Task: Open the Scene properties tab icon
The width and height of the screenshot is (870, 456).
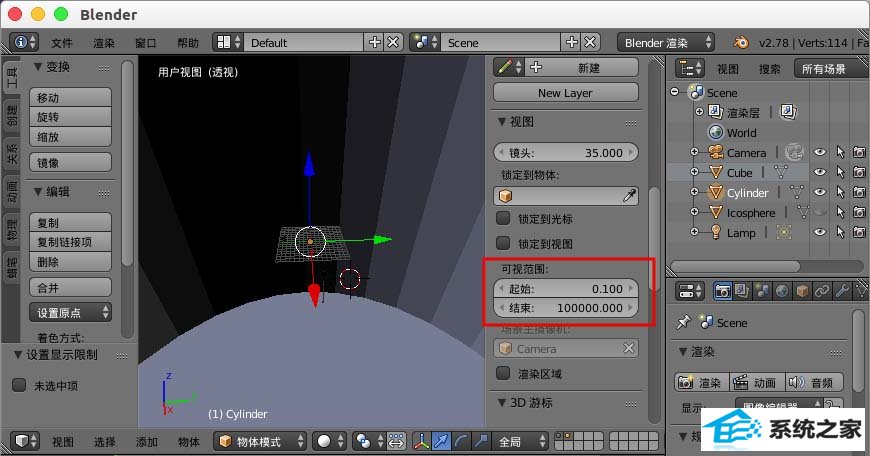Action: [762, 291]
